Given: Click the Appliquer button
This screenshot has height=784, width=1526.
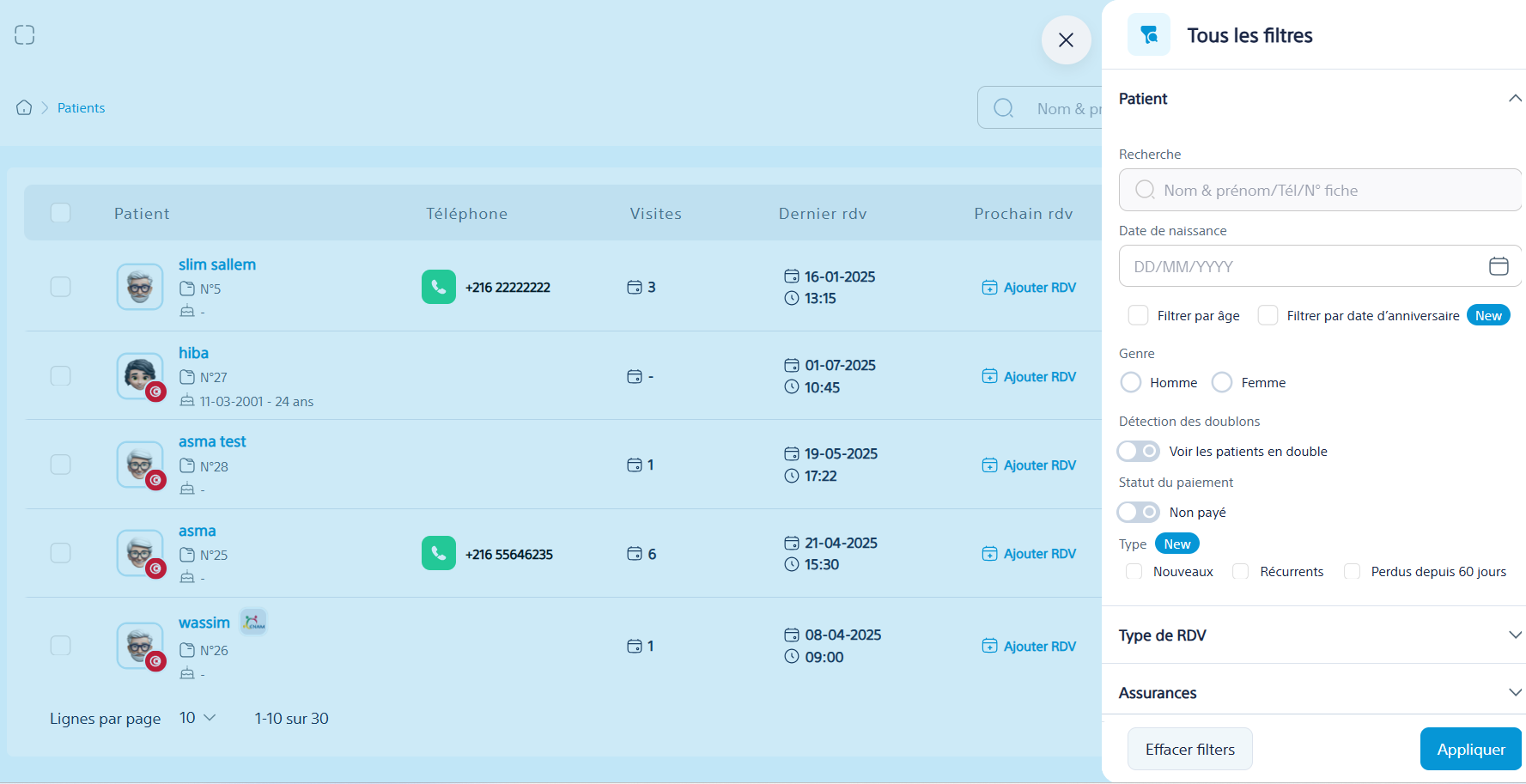Looking at the screenshot, I should [x=1470, y=749].
